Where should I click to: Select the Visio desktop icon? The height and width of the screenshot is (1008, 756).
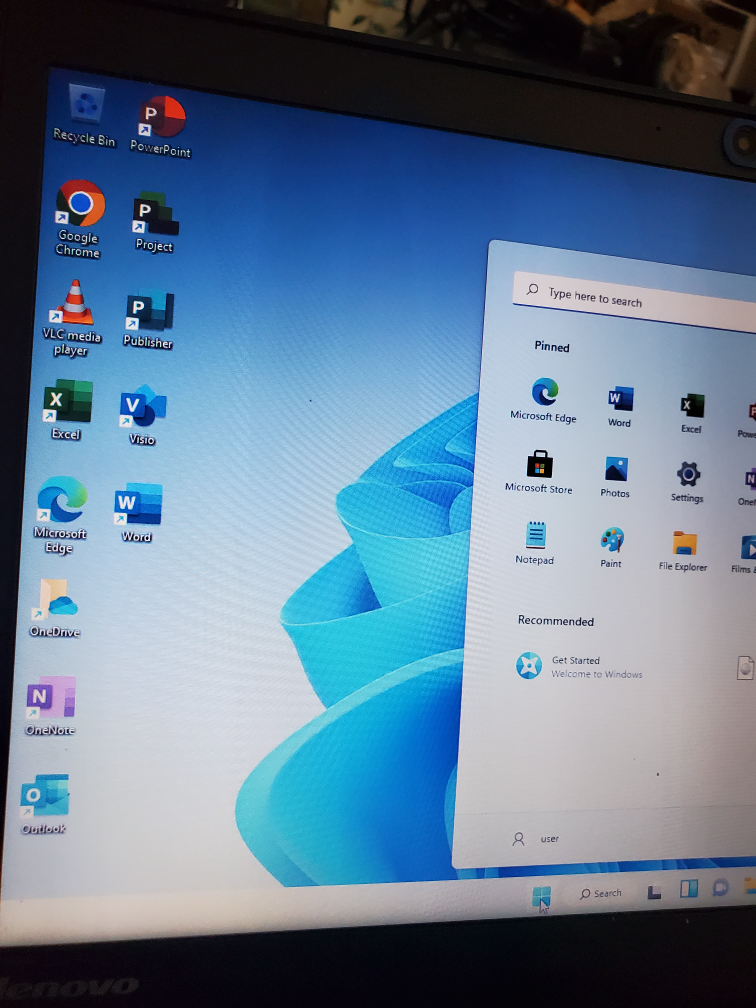point(142,410)
